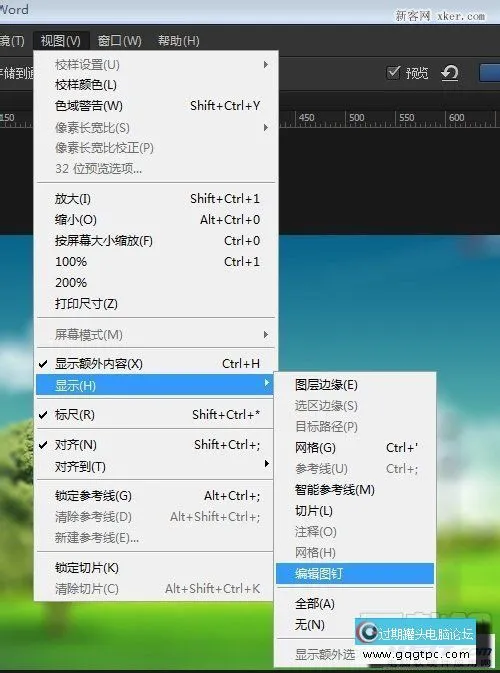Select 打印尺寸(Z) menu item
500x673 pixels.
coord(155,304)
